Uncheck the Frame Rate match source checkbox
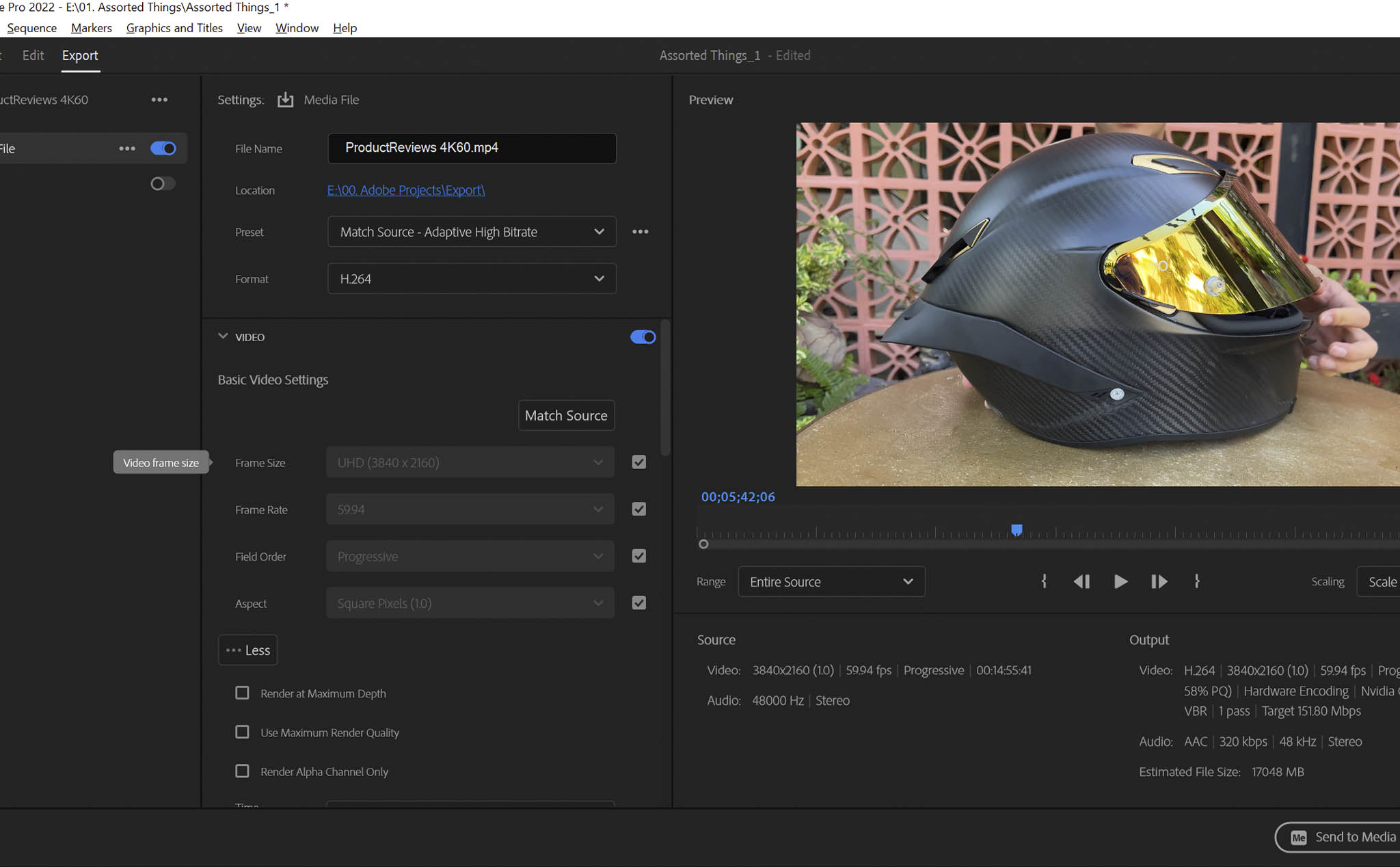This screenshot has width=1400, height=867. 639,509
